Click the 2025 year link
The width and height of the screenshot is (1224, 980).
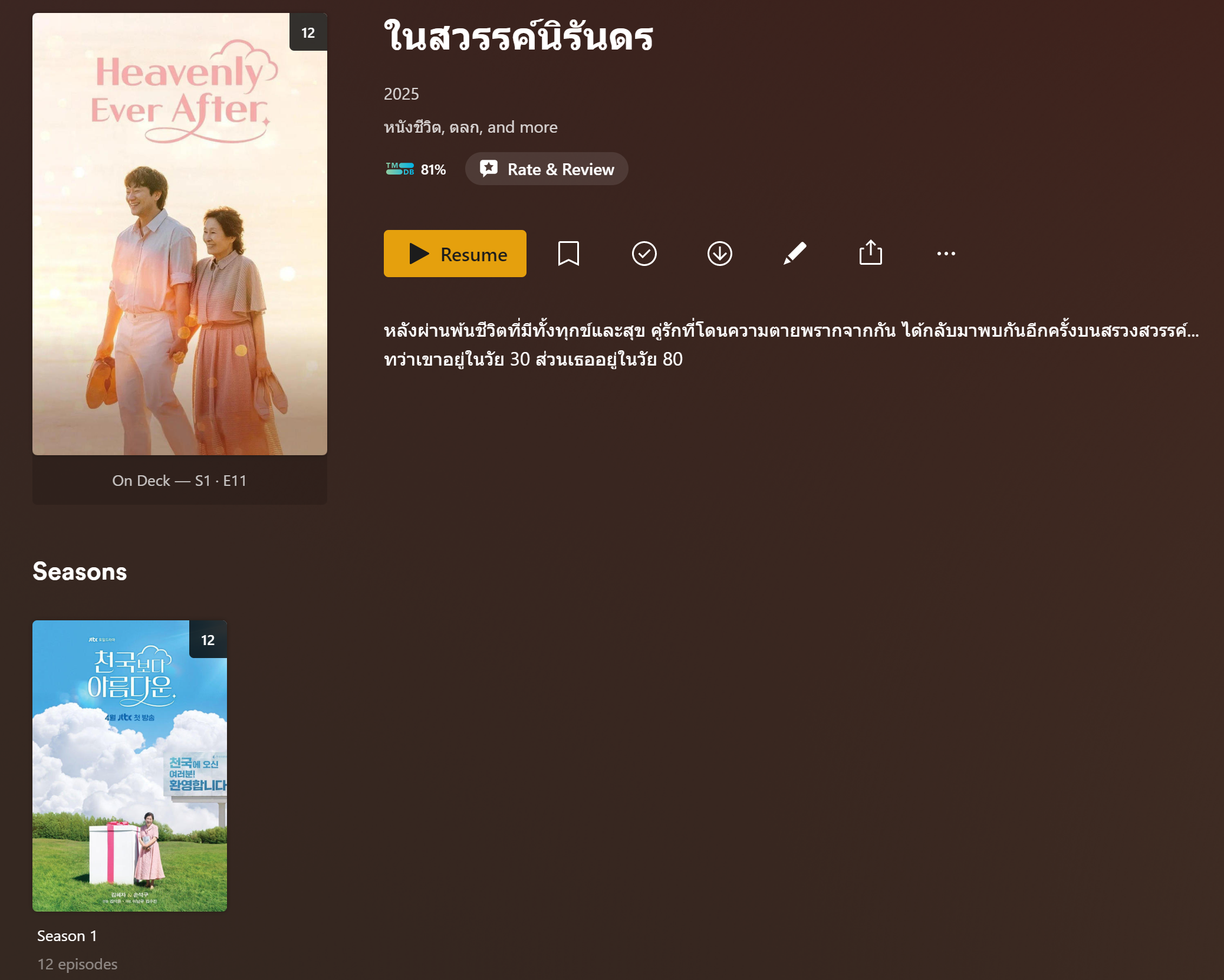(x=402, y=94)
